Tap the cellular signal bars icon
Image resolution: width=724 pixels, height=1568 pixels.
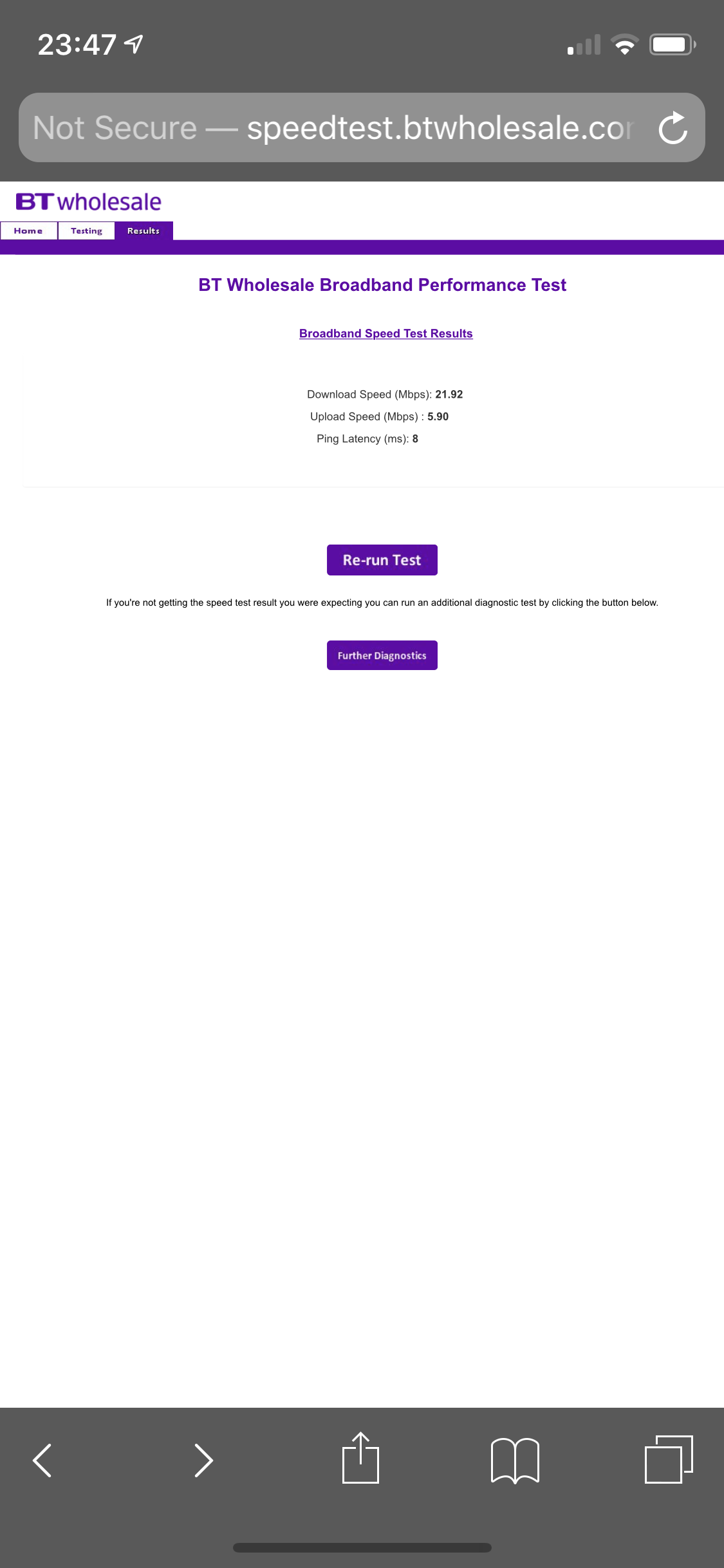[x=584, y=44]
